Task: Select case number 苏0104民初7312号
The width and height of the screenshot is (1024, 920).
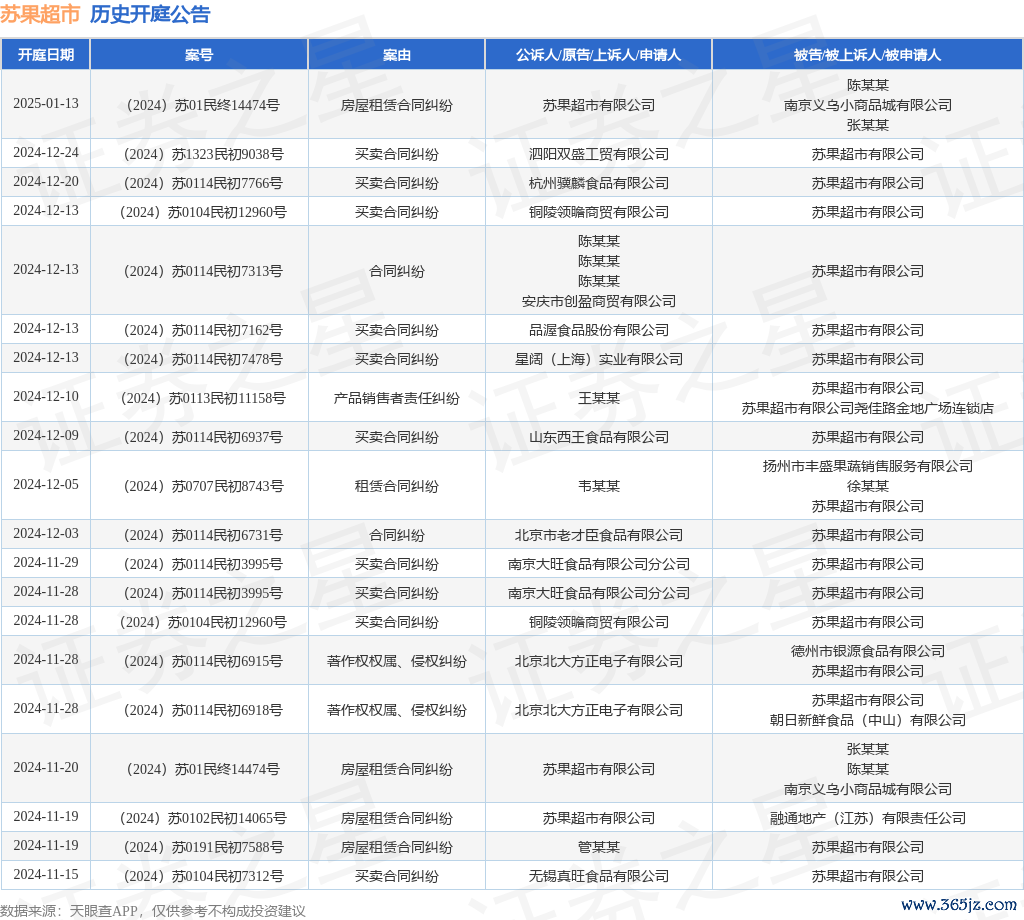Action: pyautogui.click(x=203, y=876)
